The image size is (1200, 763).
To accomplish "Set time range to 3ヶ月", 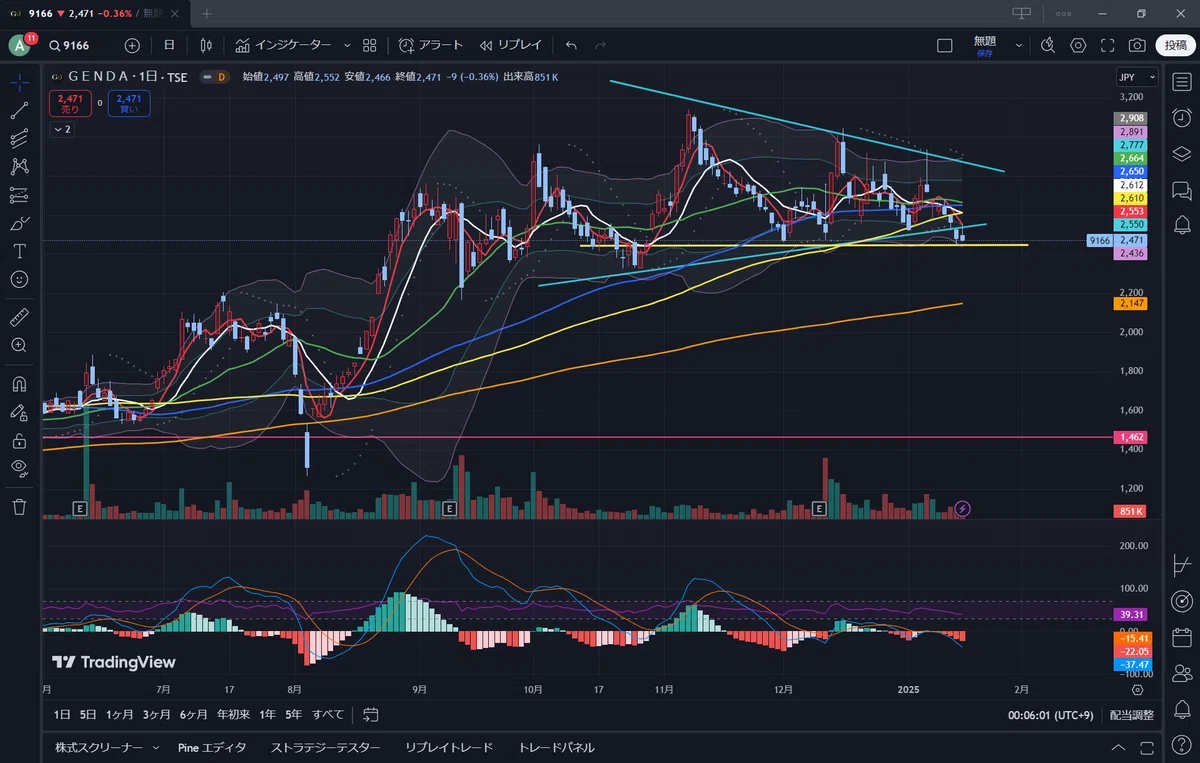I will [156, 715].
